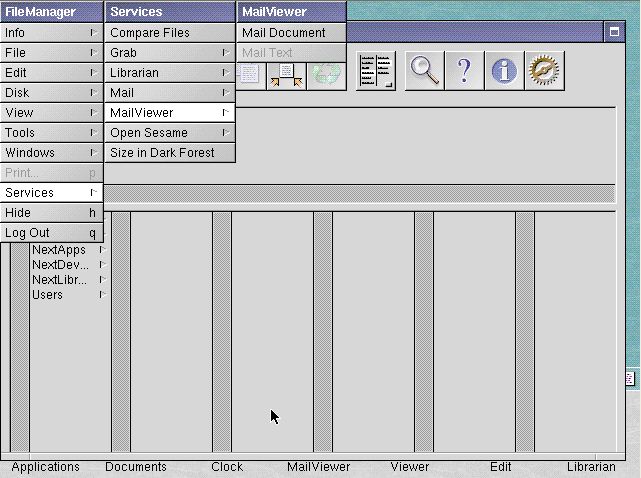This screenshot has height=478, width=641.
Task: Open the blue Info inspector icon
Action: point(504,71)
